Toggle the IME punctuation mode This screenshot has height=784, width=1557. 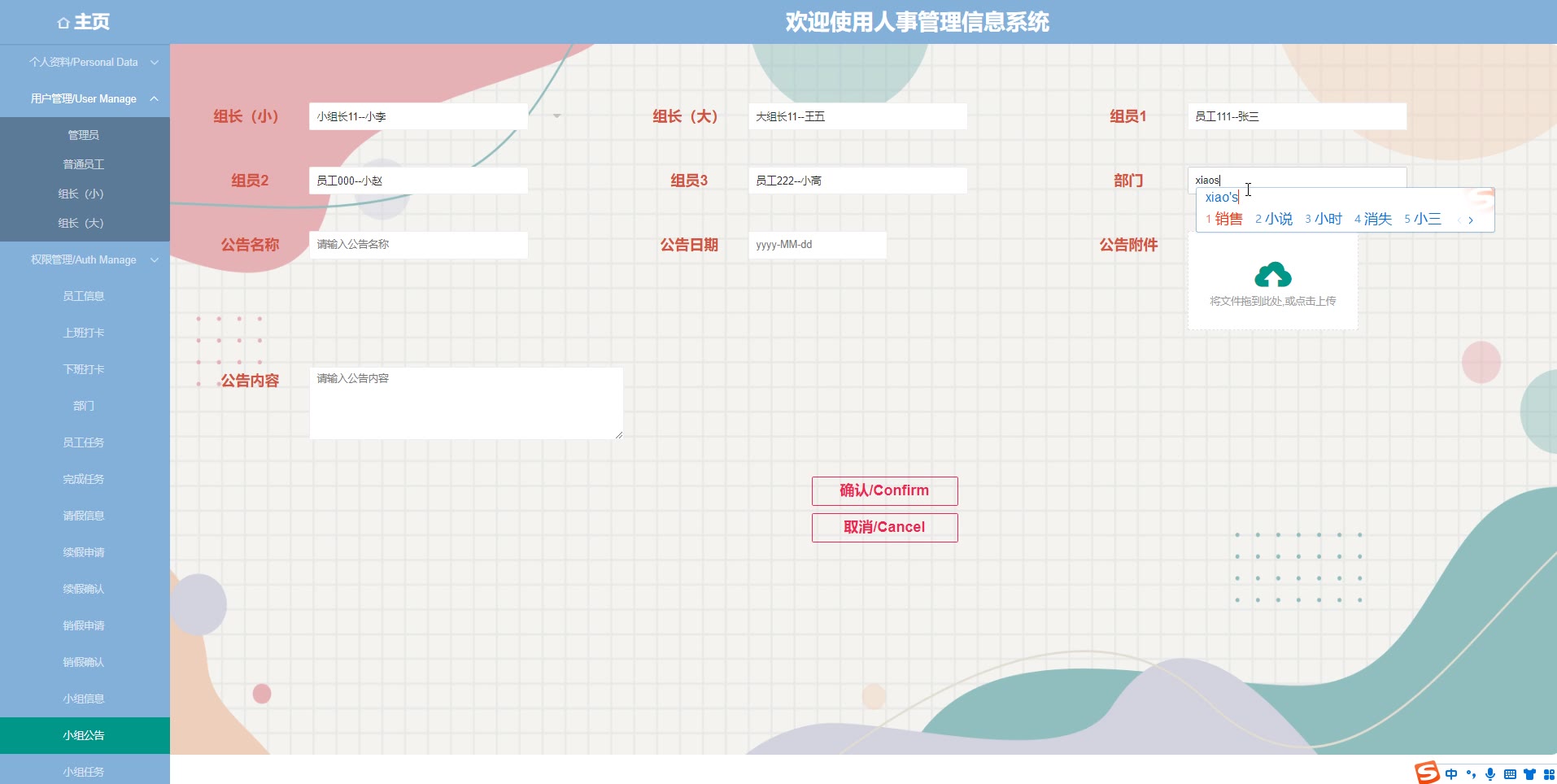click(1471, 774)
